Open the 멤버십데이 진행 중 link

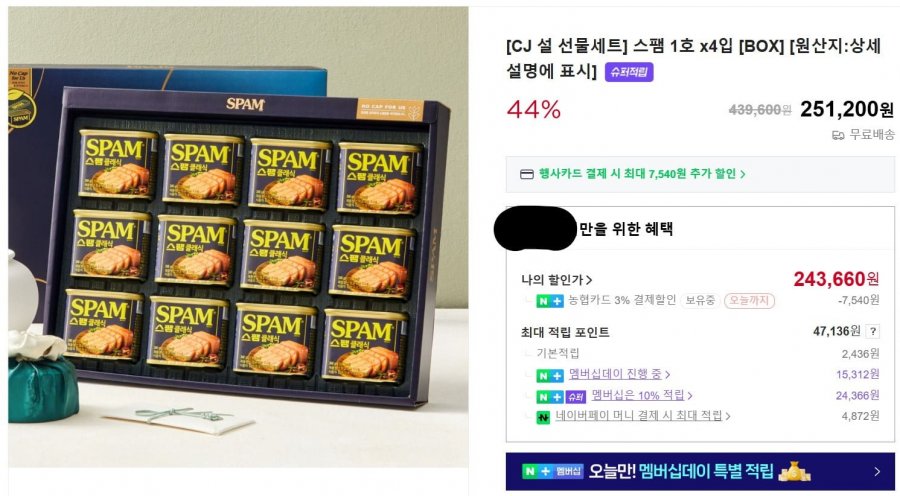pyautogui.click(x=619, y=374)
